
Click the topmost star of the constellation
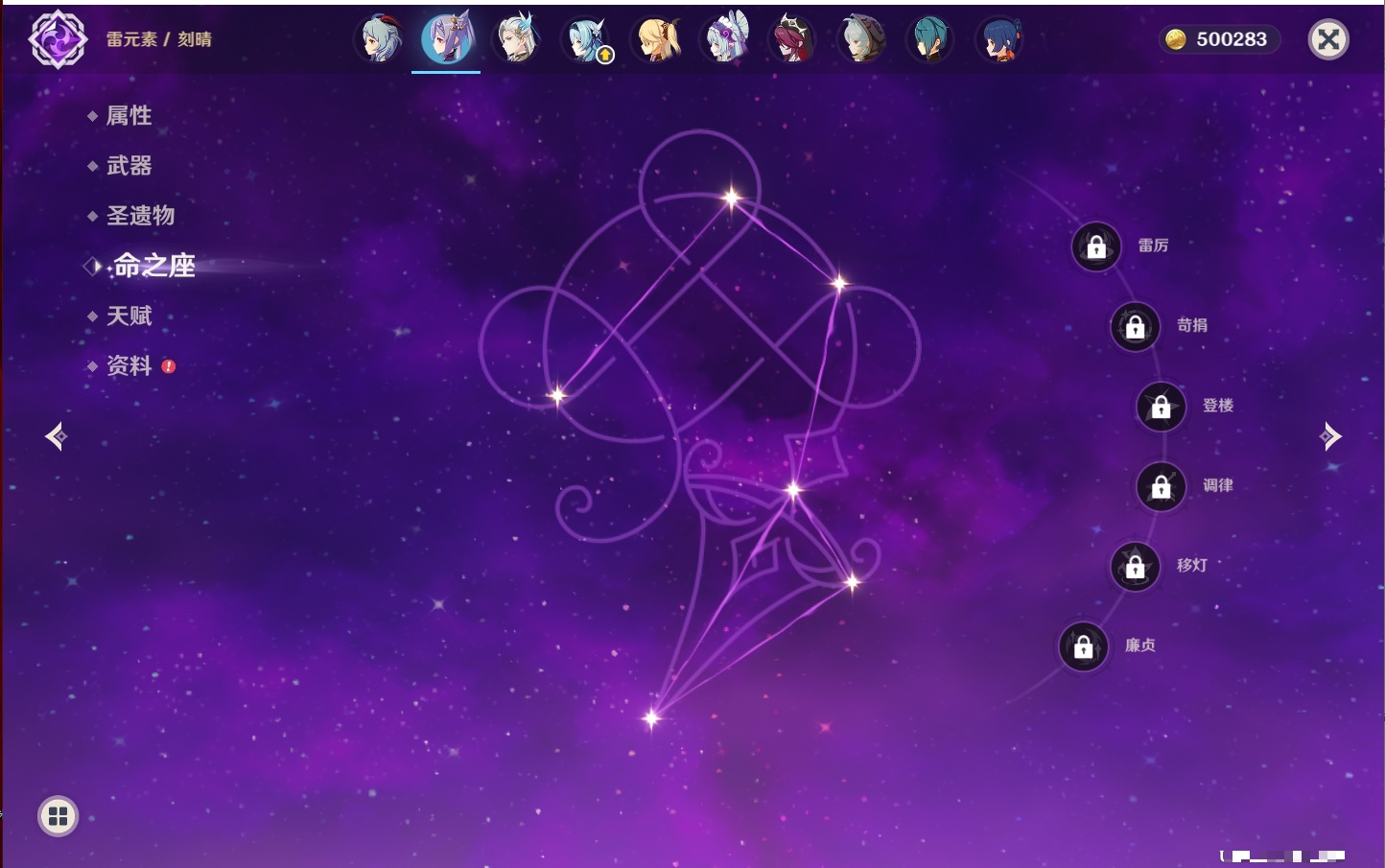tap(732, 199)
